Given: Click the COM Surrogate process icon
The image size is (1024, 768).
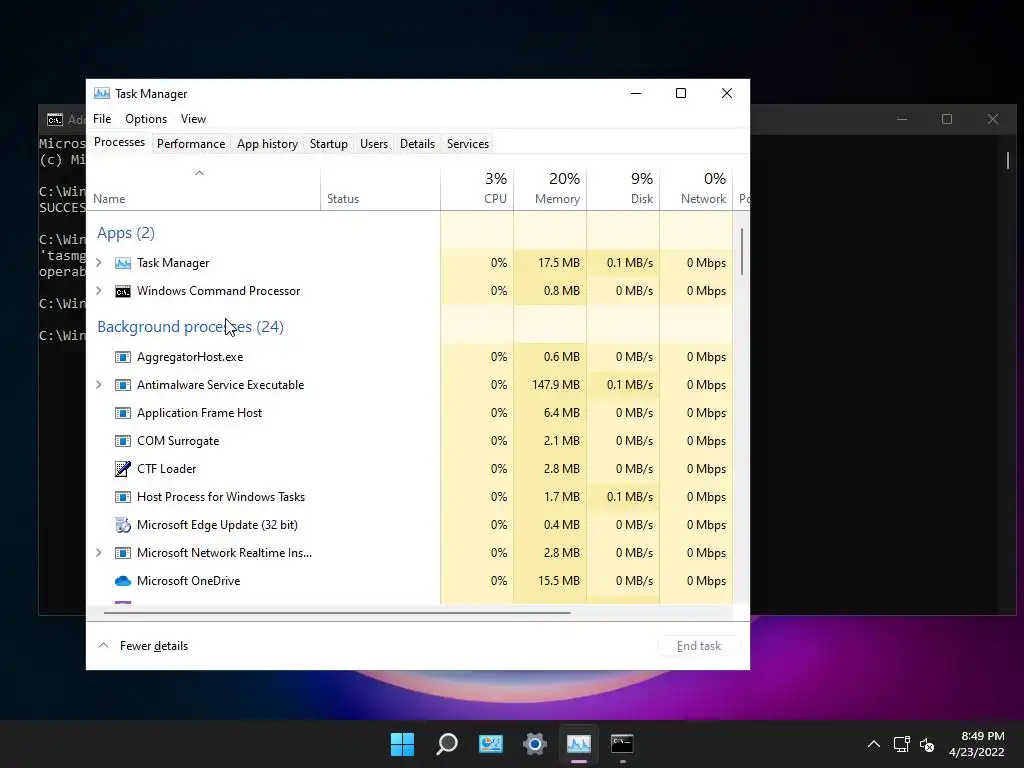Looking at the screenshot, I should tap(123, 441).
